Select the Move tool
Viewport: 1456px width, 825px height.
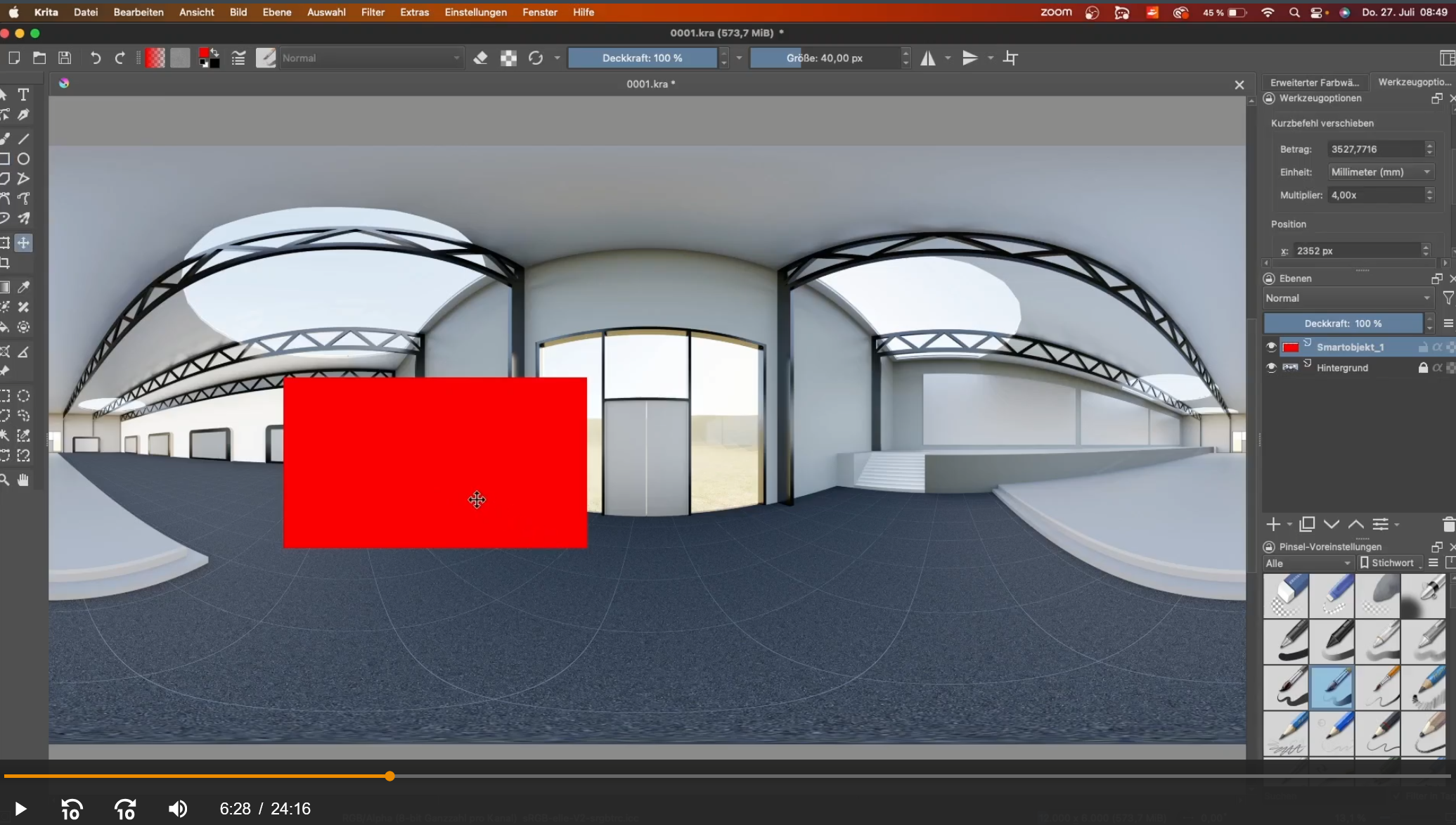23,243
